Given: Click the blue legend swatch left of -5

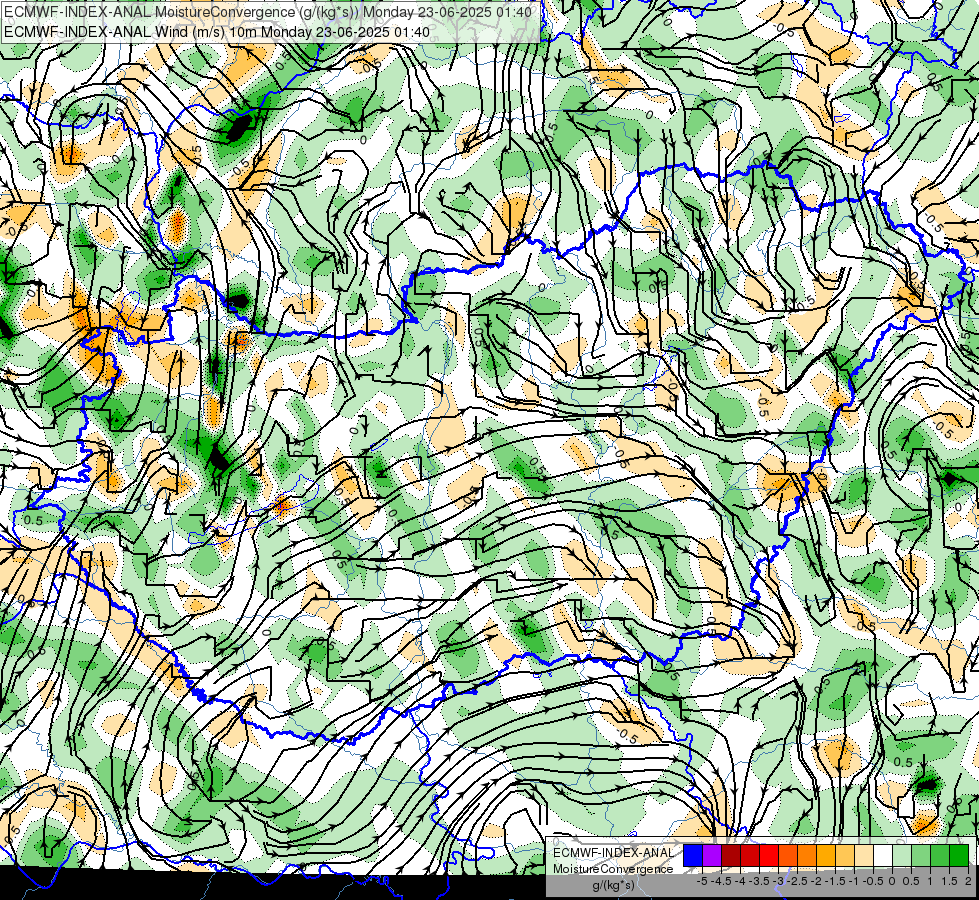Looking at the screenshot, I should click(x=693, y=856).
